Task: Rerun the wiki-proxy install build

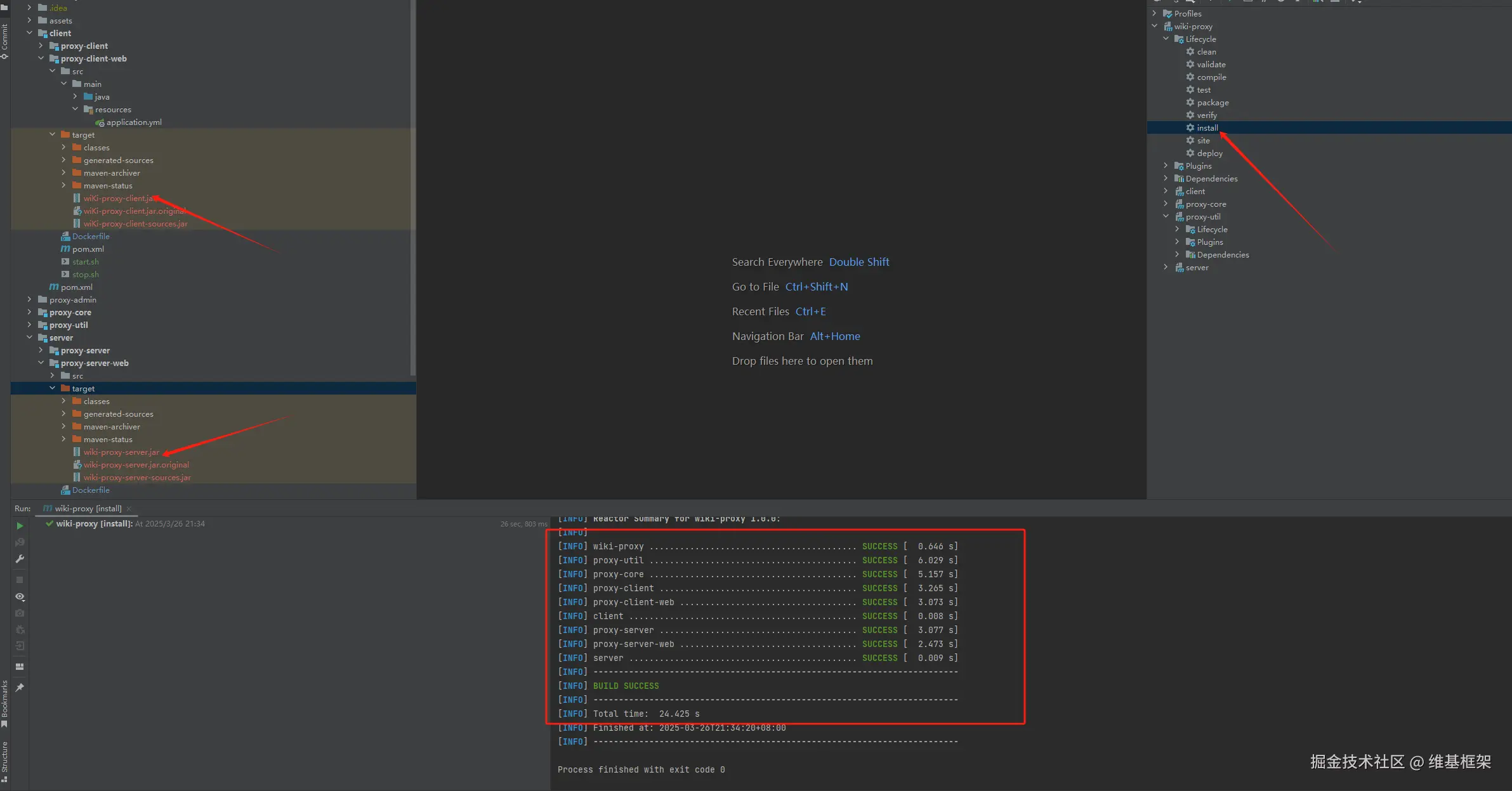Action: coord(20,525)
